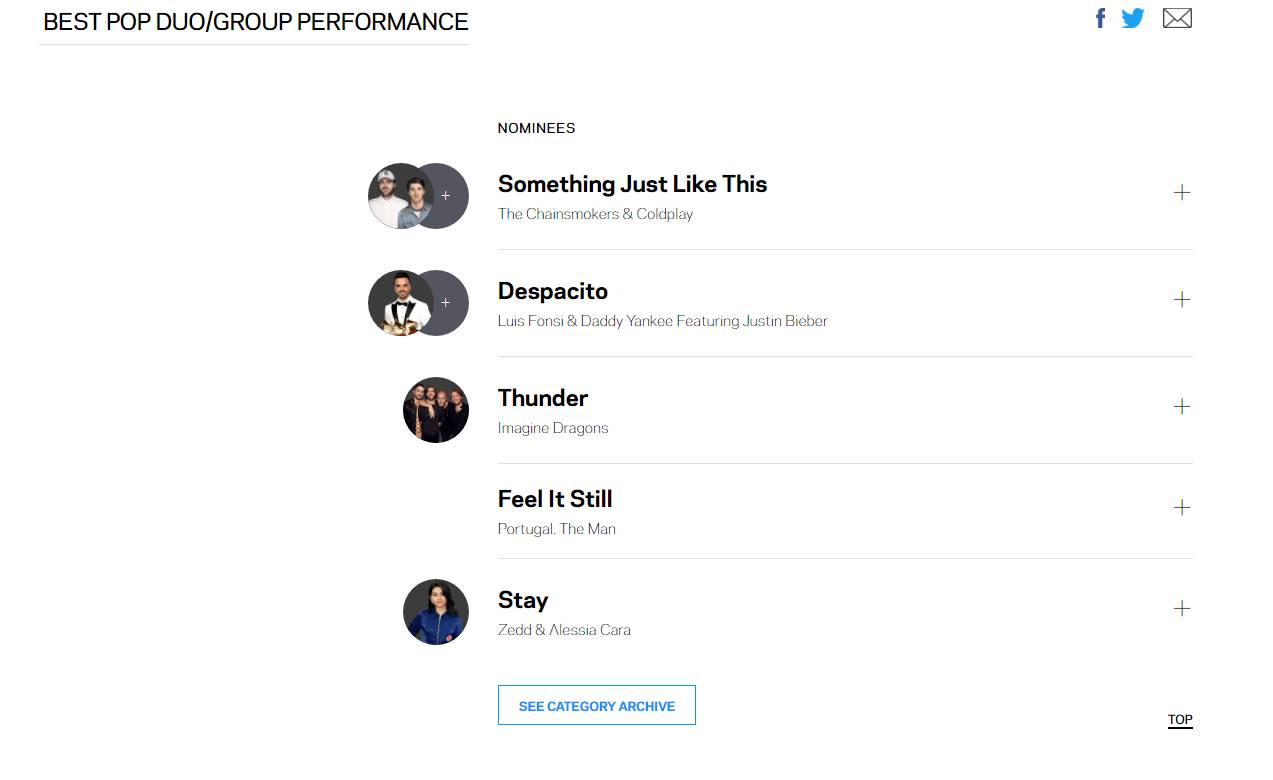Image resolution: width=1273 pixels, height=780 pixels.
Task: Expand Stay nominee details
Action: (1182, 608)
